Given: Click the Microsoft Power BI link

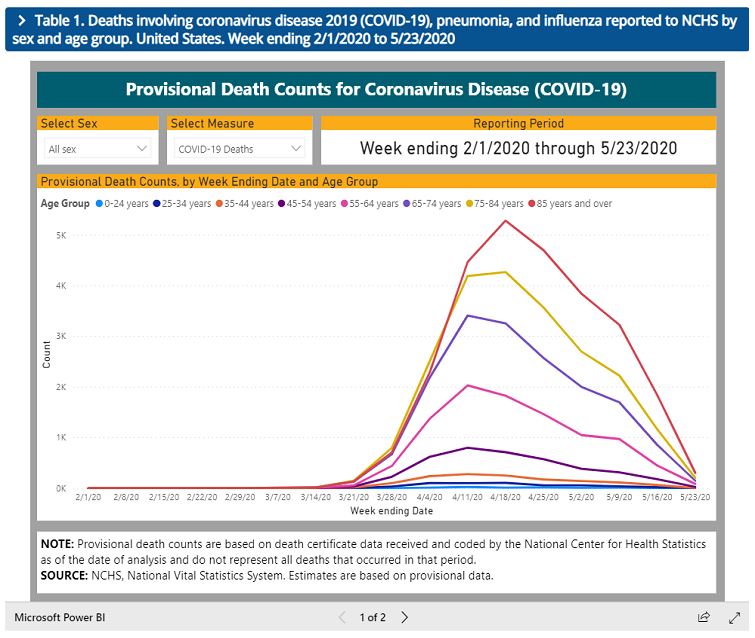Looking at the screenshot, I should coord(60,617).
